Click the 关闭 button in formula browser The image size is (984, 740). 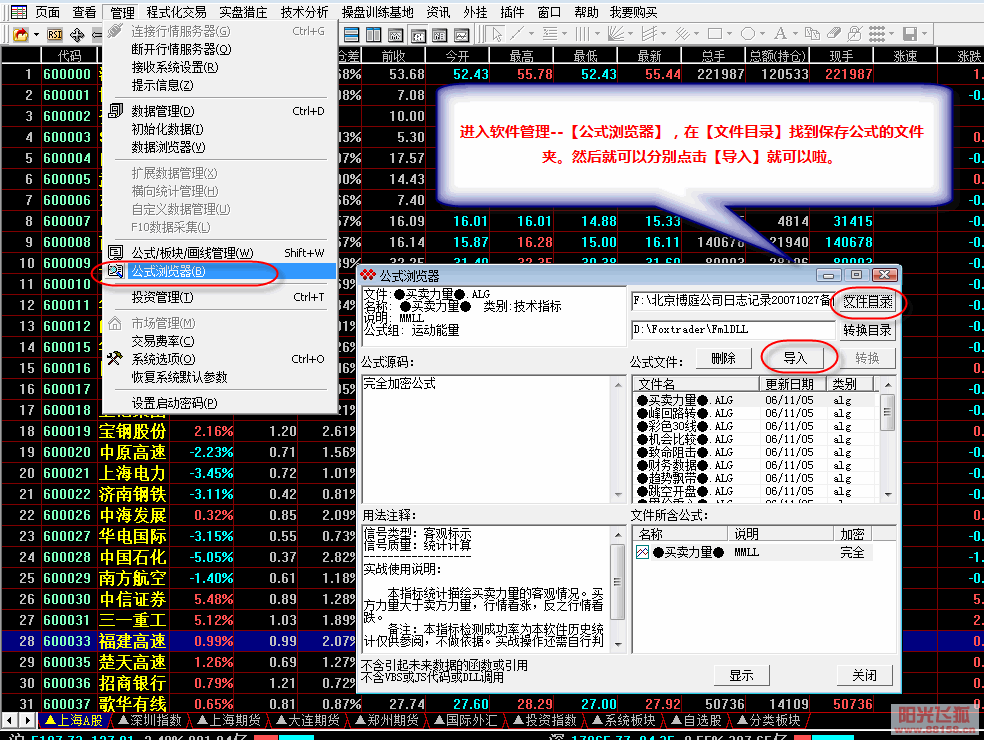click(864, 675)
